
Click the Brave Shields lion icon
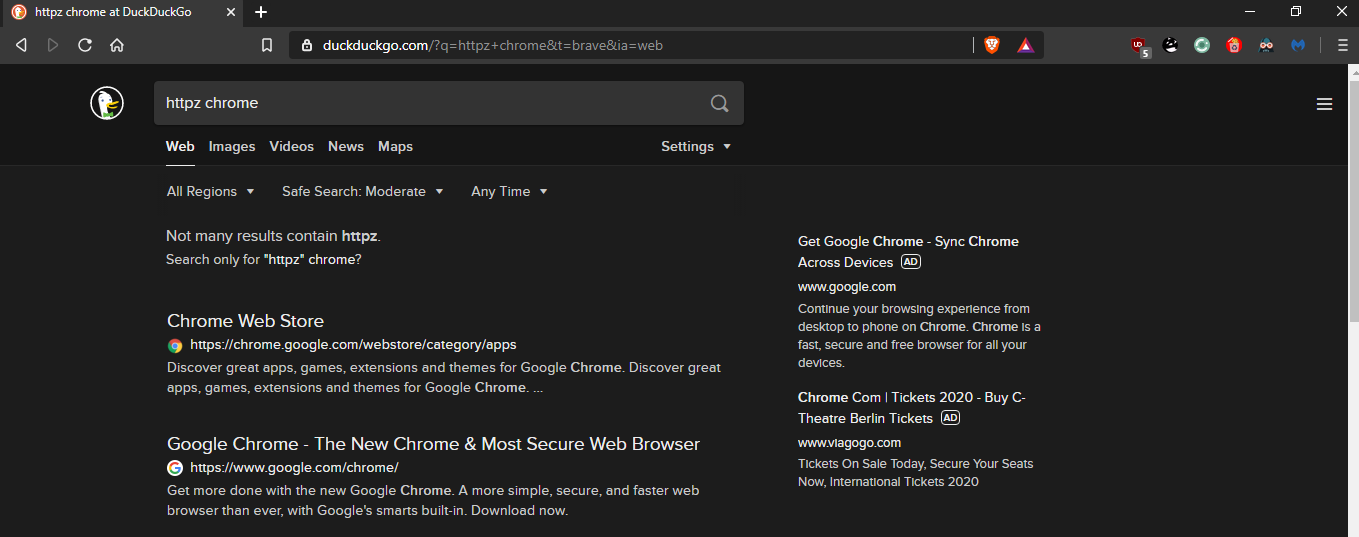[x=991, y=45]
